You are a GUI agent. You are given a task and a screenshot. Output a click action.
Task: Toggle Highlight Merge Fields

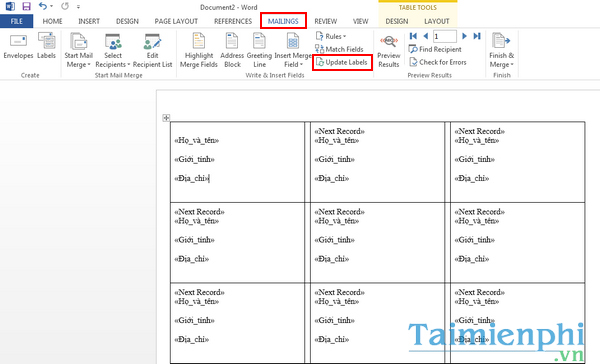199,51
